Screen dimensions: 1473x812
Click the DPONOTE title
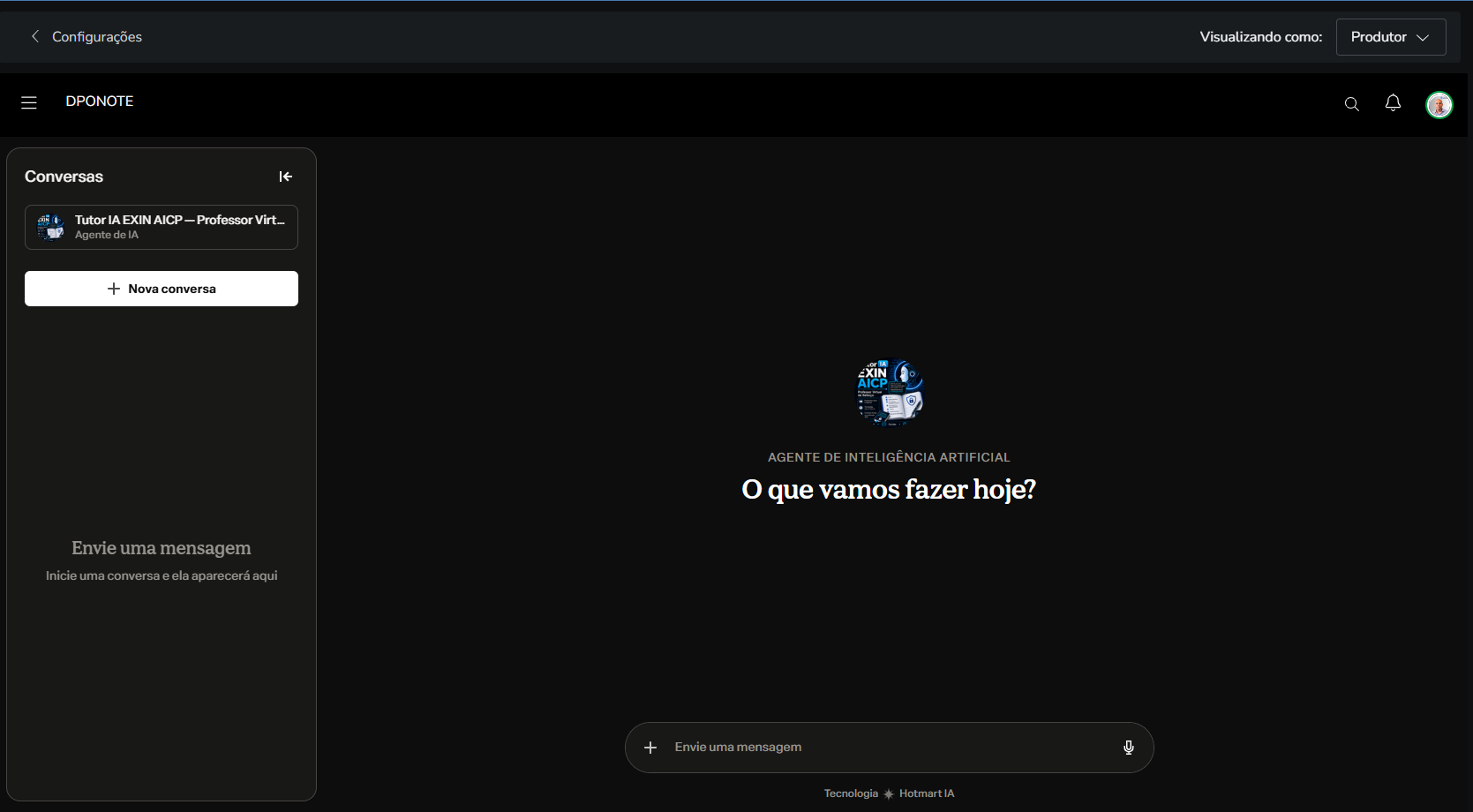(x=100, y=101)
